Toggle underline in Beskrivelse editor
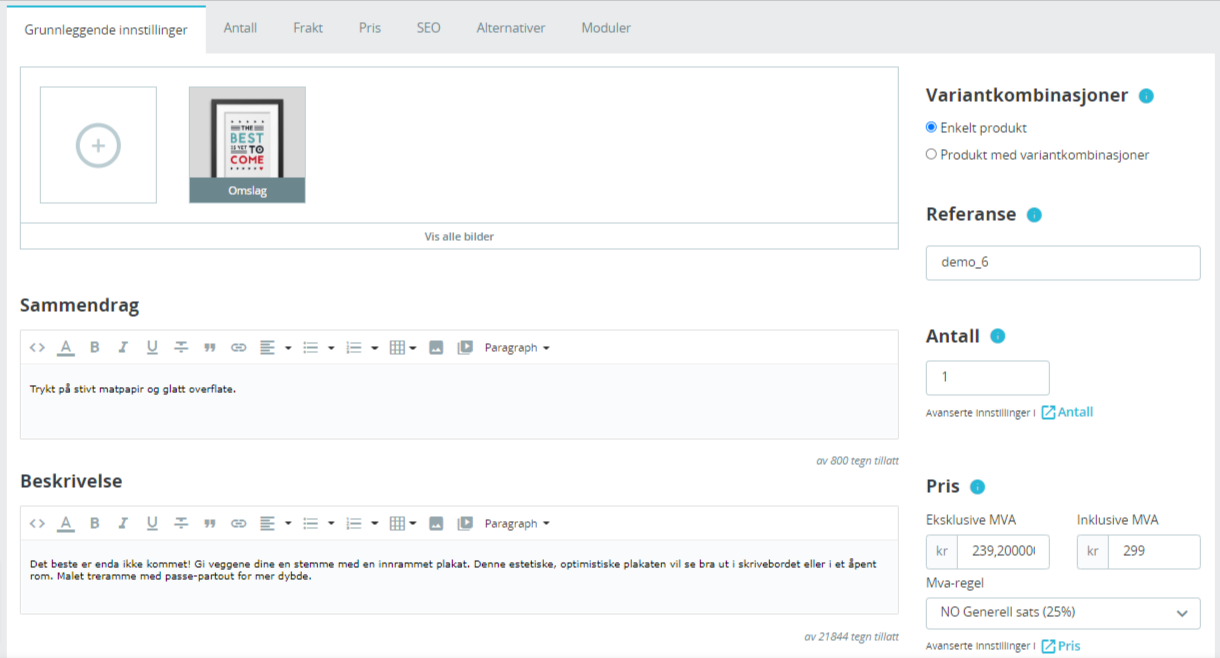Screen dimensions: 1220x658 pos(152,524)
